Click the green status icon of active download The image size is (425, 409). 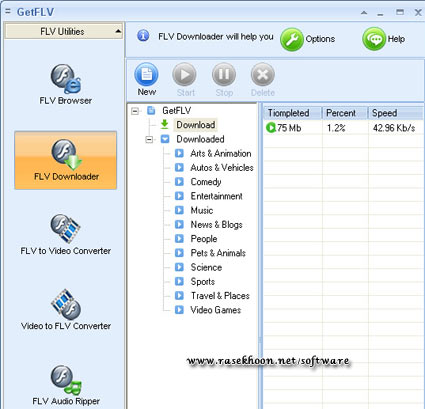271,128
